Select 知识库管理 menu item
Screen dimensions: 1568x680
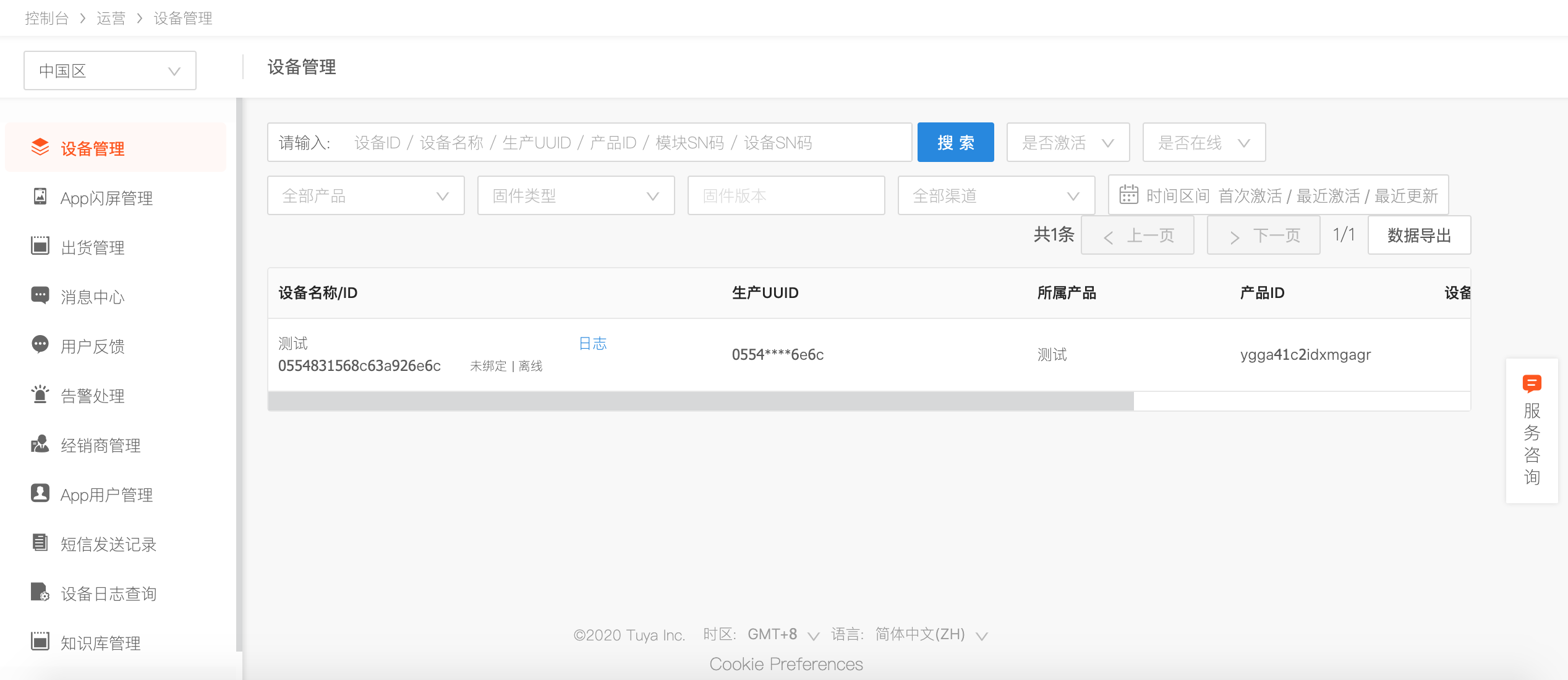click(x=116, y=642)
